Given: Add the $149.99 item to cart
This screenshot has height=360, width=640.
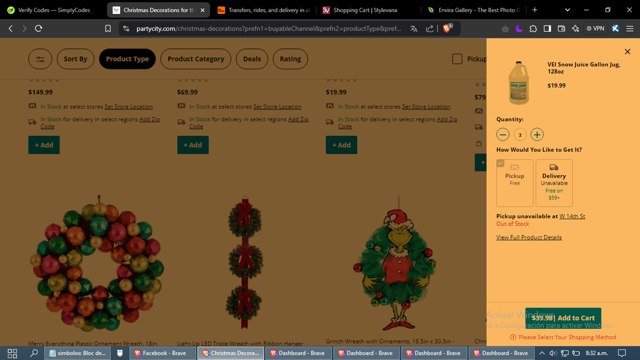Looking at the screenshot, I should [x=44, y=145].
